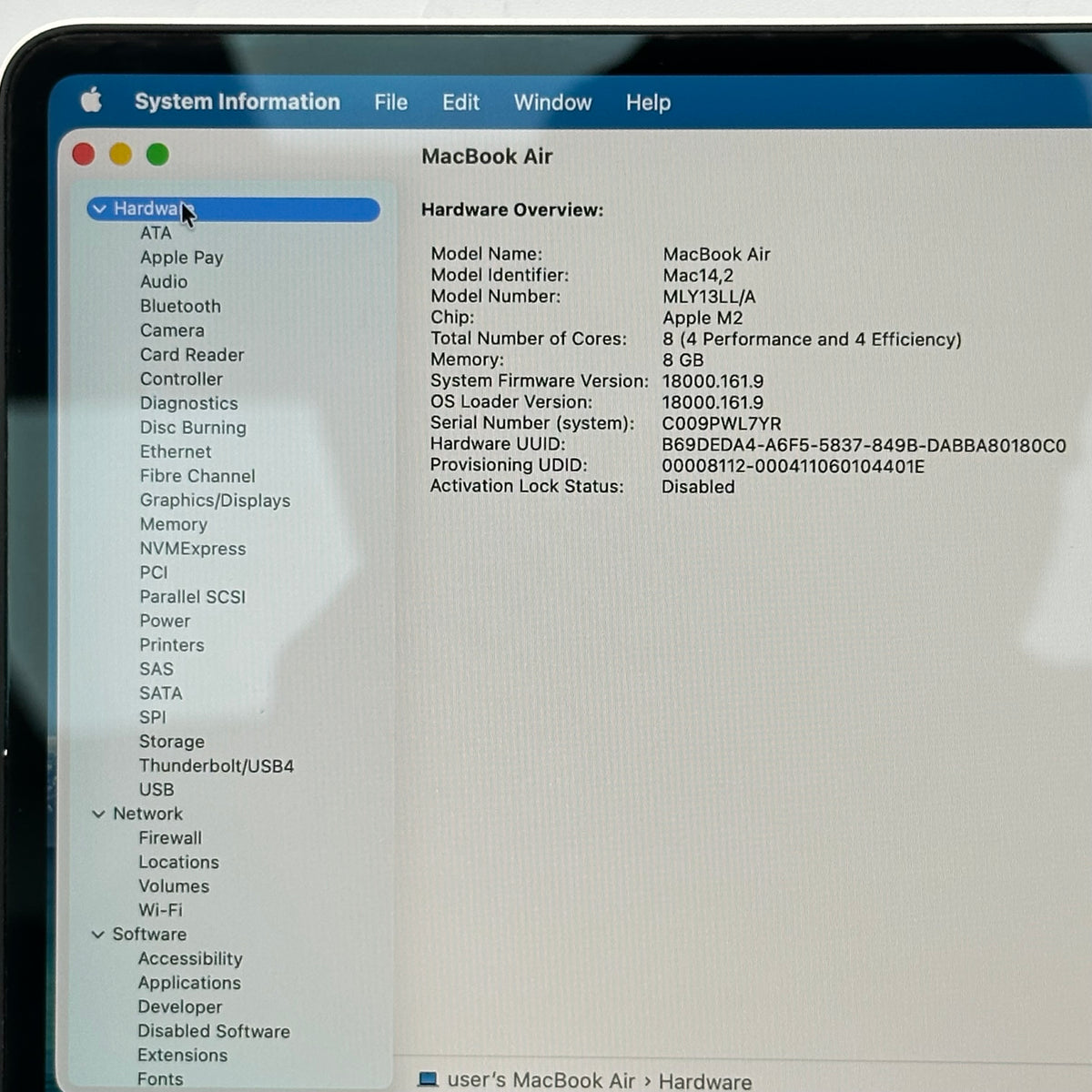Select Camera in the sidebar
Image resolution: width=1092 pixels, height=1092 pixels.
coord(172,330)
